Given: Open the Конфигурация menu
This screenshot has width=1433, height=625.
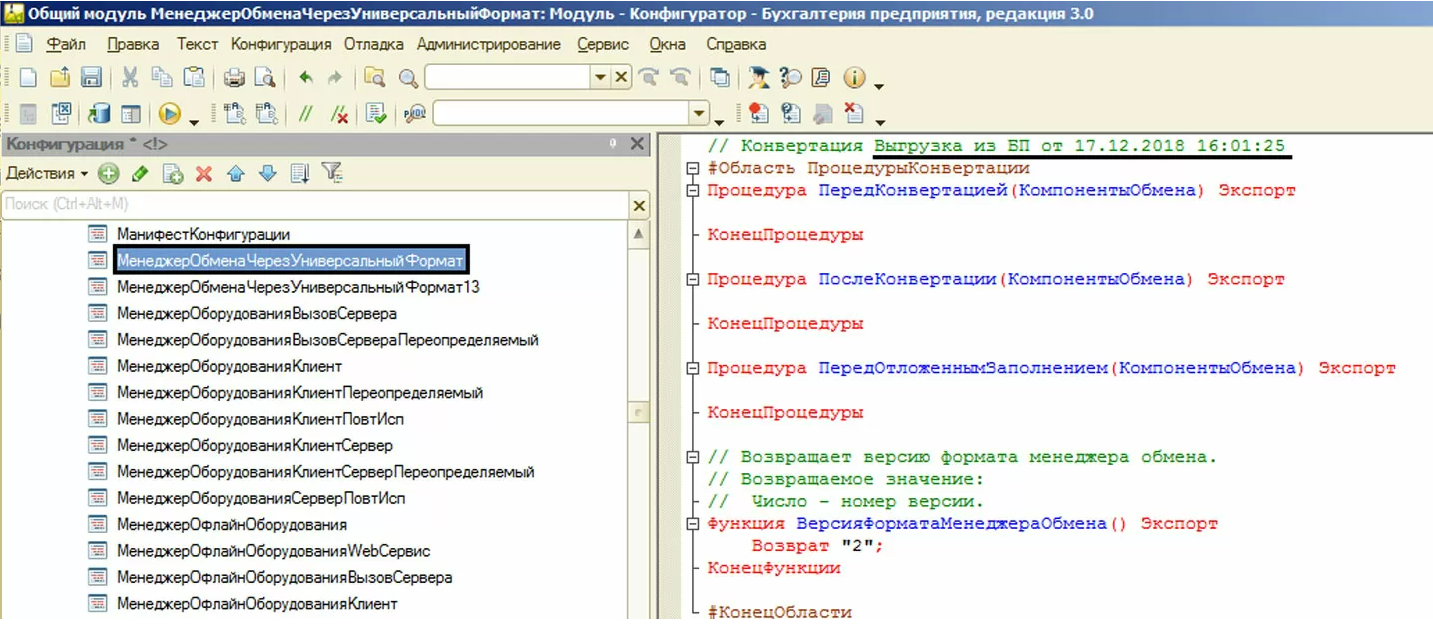Looking at the screenshot, I should [x=281, y=44].
